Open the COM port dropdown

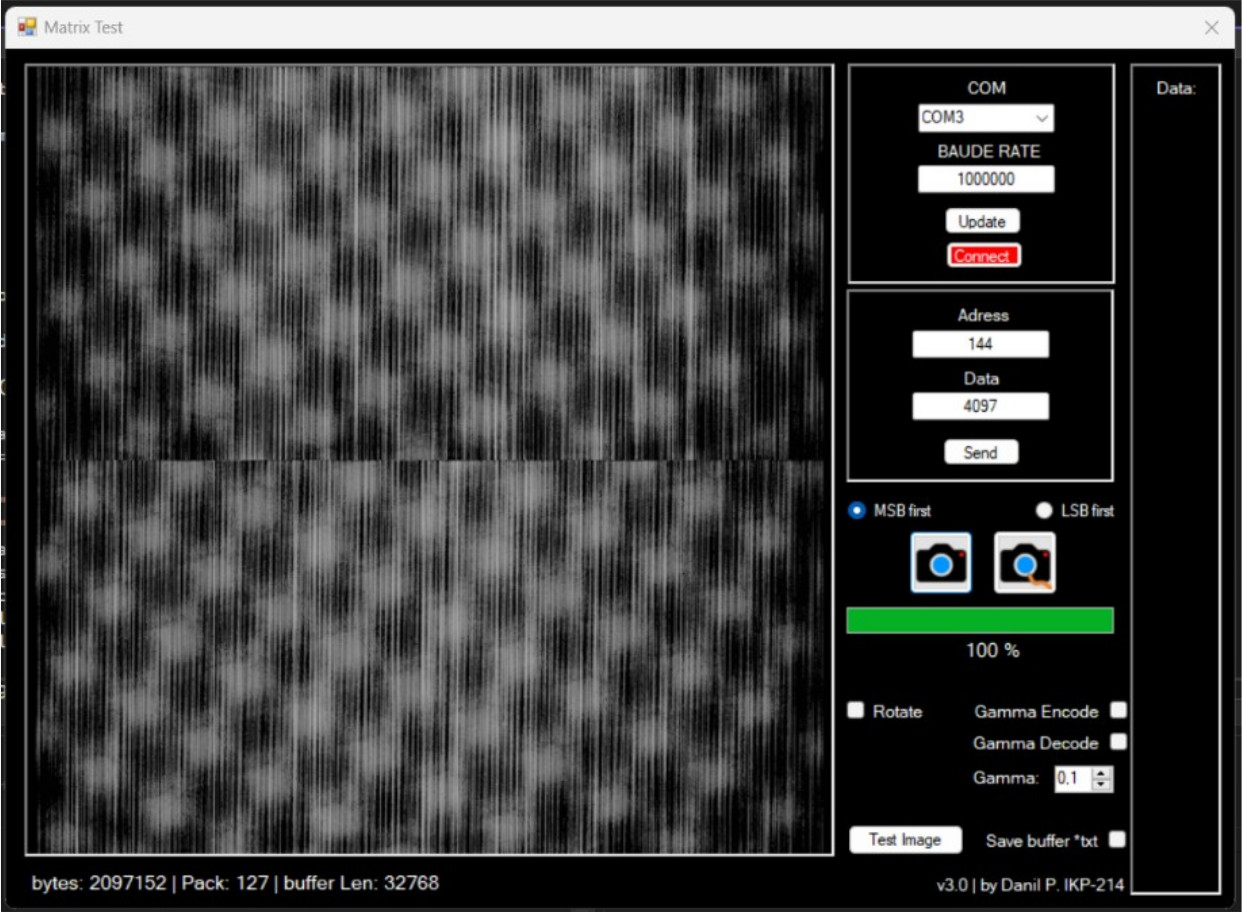pyautogui.click(x=1042, y=118)
